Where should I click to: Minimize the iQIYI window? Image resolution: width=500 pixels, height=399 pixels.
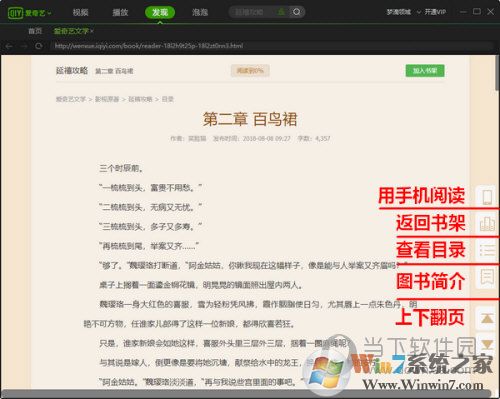(463, 12)
